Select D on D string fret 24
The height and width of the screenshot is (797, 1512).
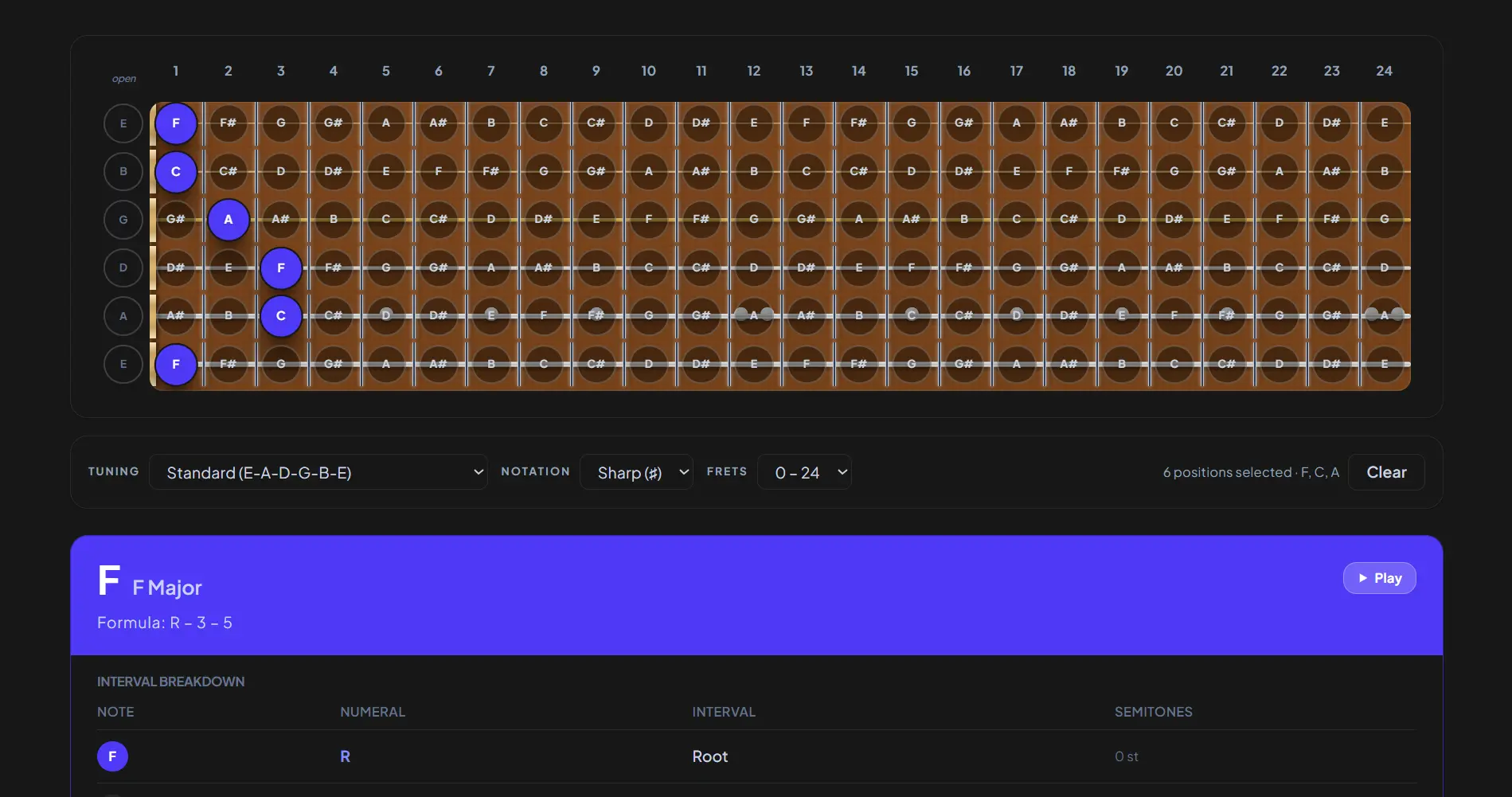(x=1385, y=268)
